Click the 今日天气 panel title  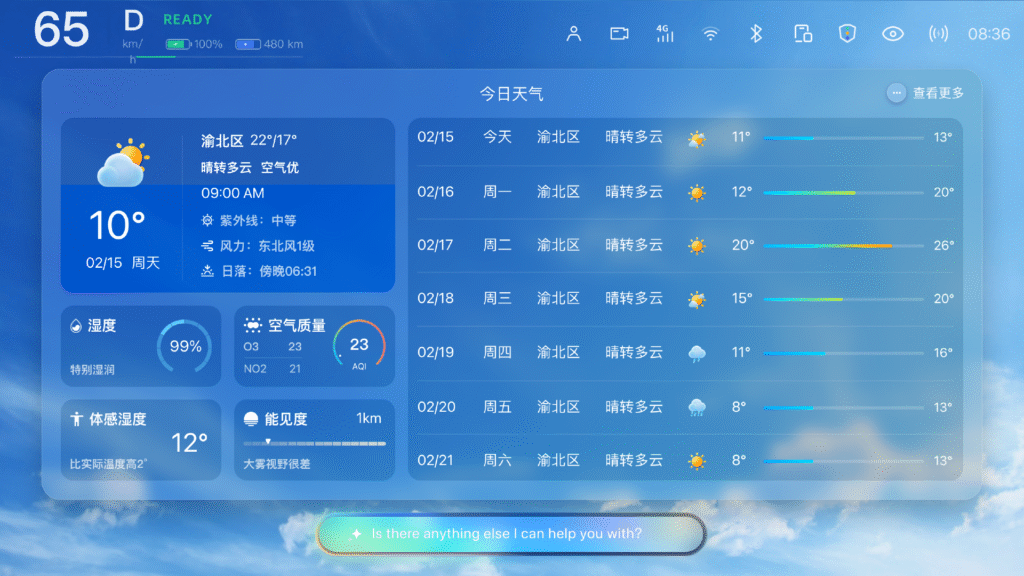tap(511, 94)
